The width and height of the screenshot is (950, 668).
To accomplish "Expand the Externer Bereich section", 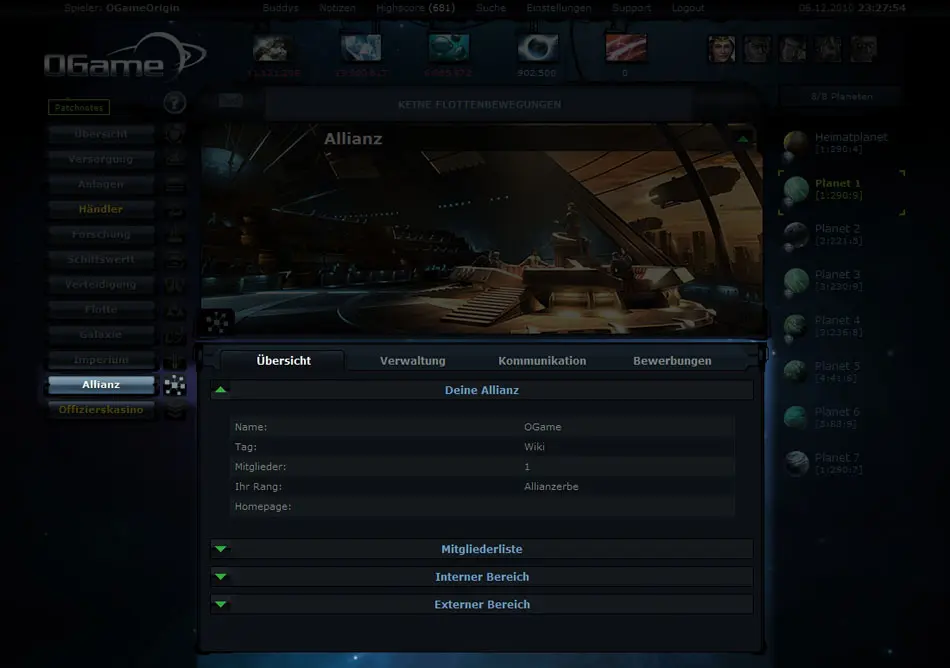I will [221, 604].
